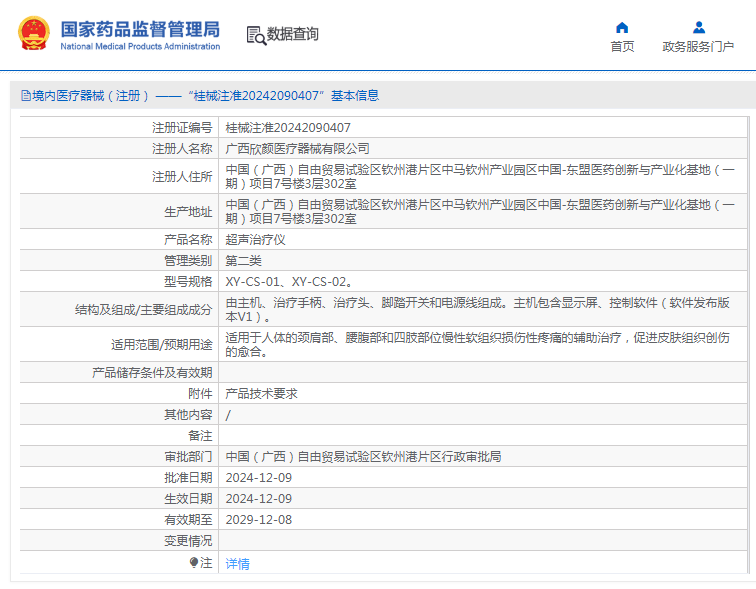Click the National Medical Products Administration subtitle

click(140, 47)
